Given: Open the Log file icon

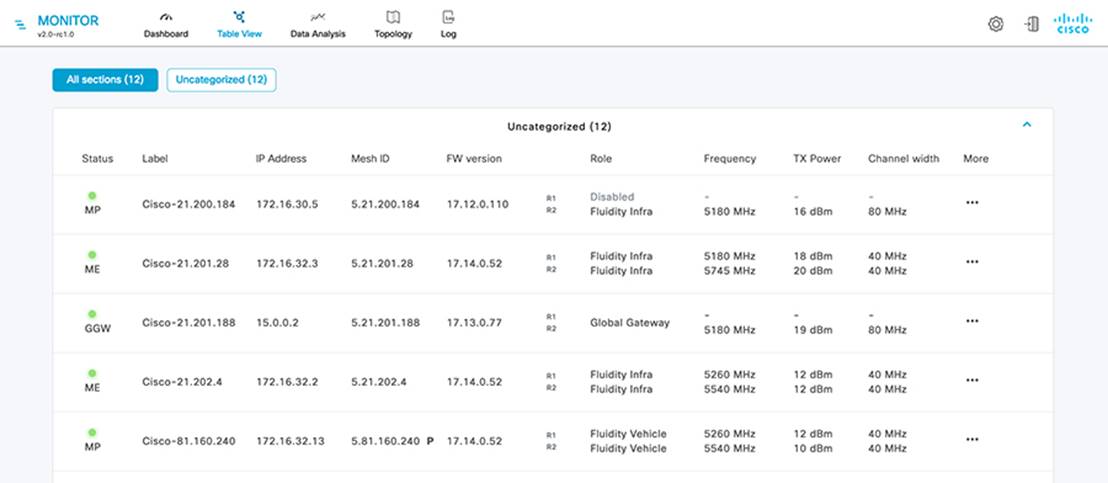Looking at the screenshot, I should tap(448, 17).
